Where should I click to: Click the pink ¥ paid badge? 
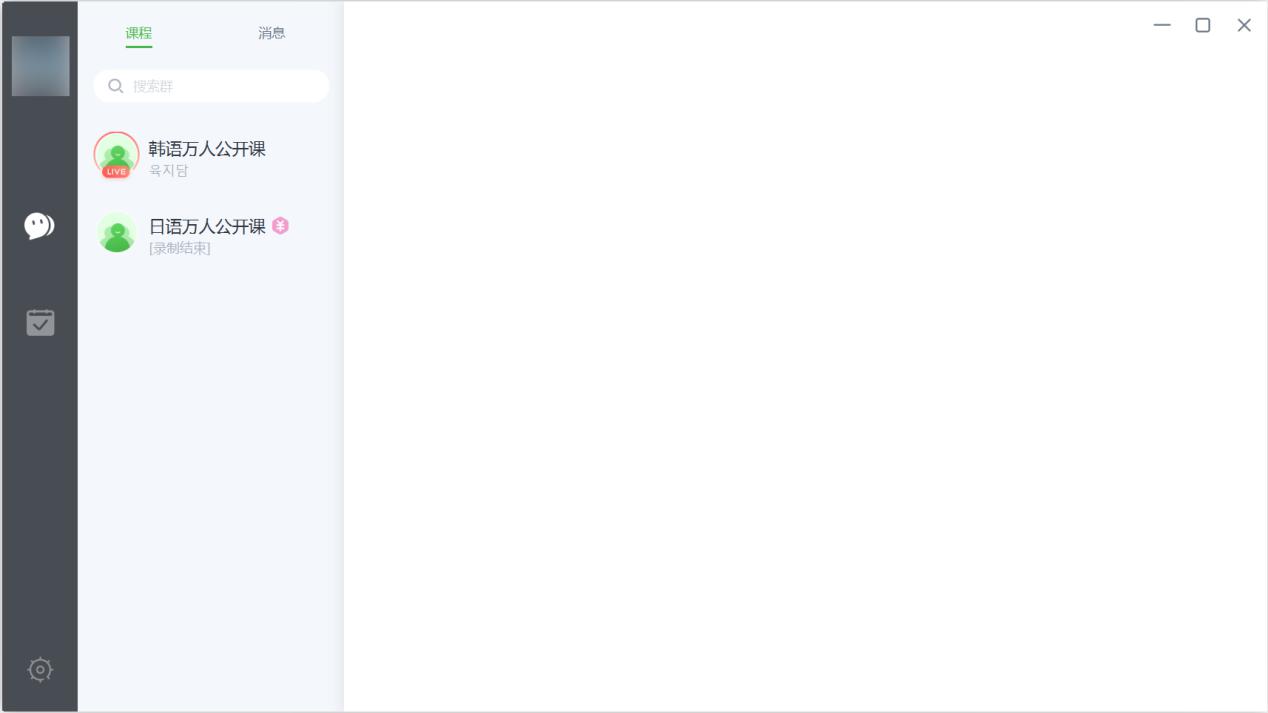click(281, 226)
